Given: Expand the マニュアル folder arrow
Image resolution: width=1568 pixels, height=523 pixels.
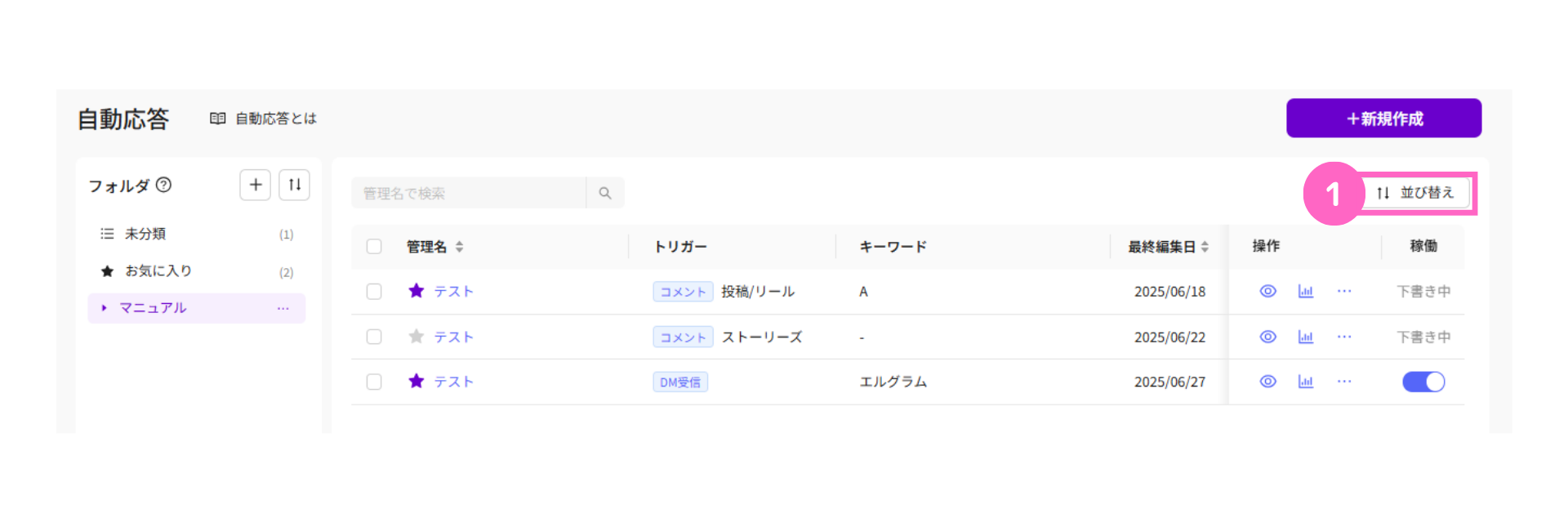Looking at the screenshot, I should tap(105, 308).
